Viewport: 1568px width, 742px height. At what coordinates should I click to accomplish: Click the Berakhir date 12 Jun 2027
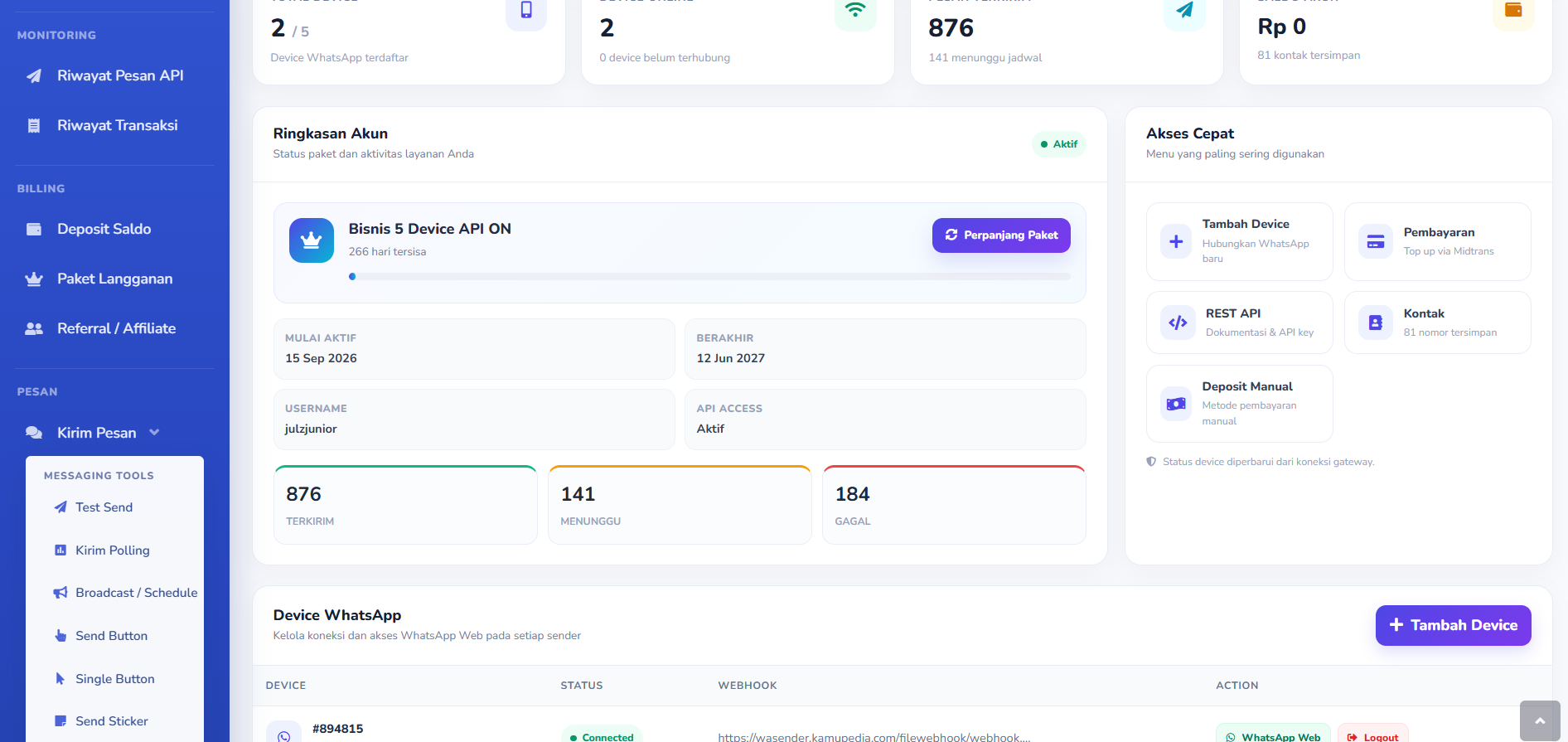click(730, 358)
